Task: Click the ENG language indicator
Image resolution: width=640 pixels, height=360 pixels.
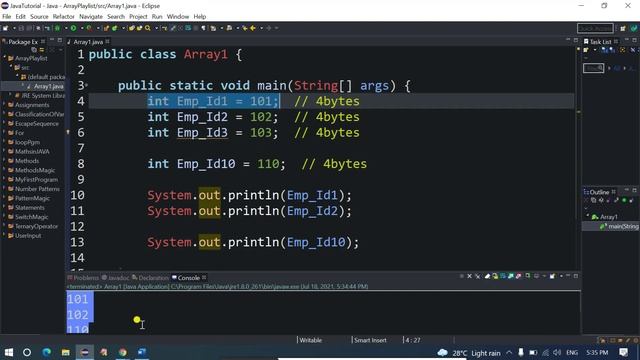Action: (x=572, y=352)
